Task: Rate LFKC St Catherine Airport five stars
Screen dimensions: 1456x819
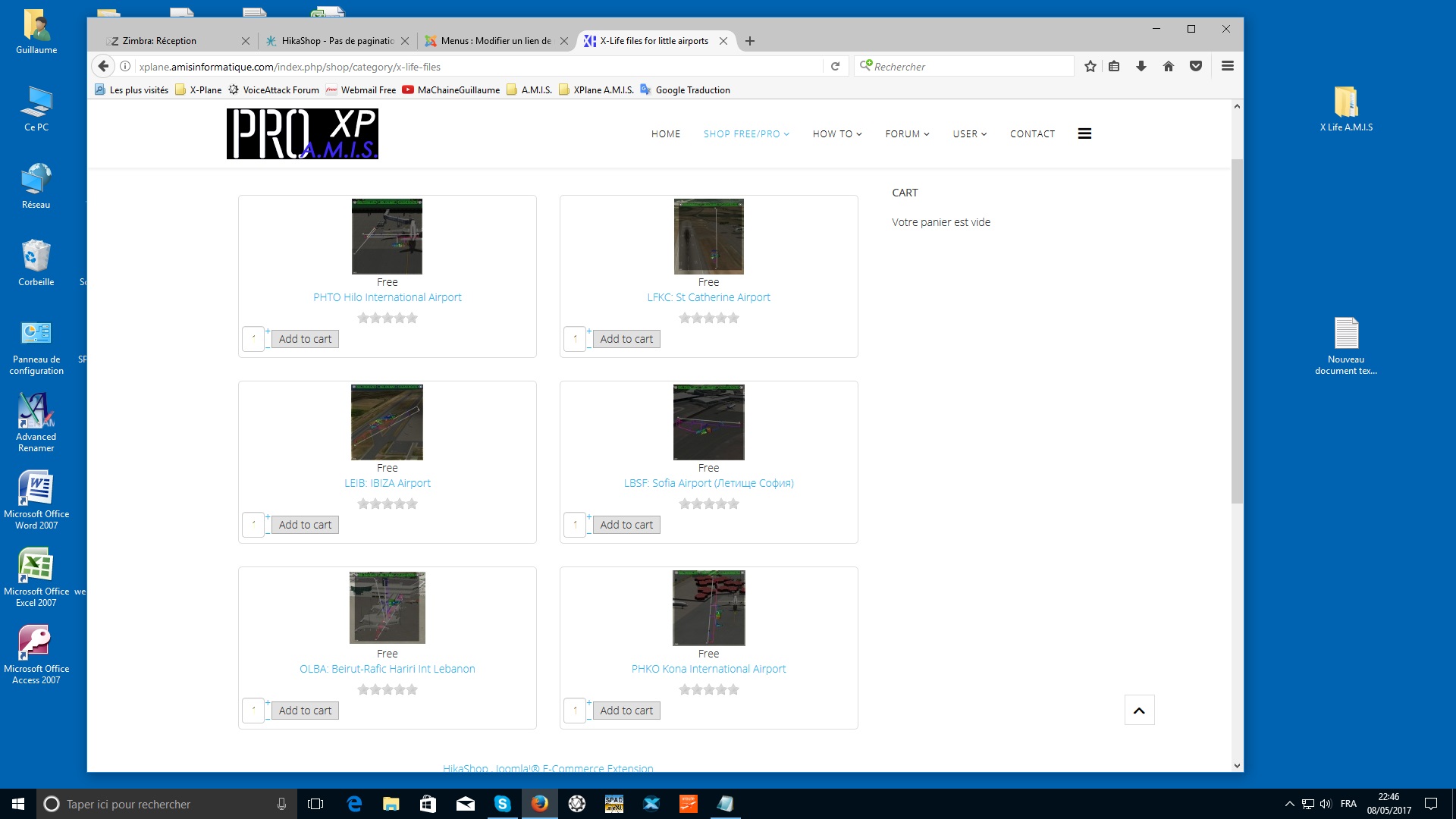Action: click(x=733, y=318)
